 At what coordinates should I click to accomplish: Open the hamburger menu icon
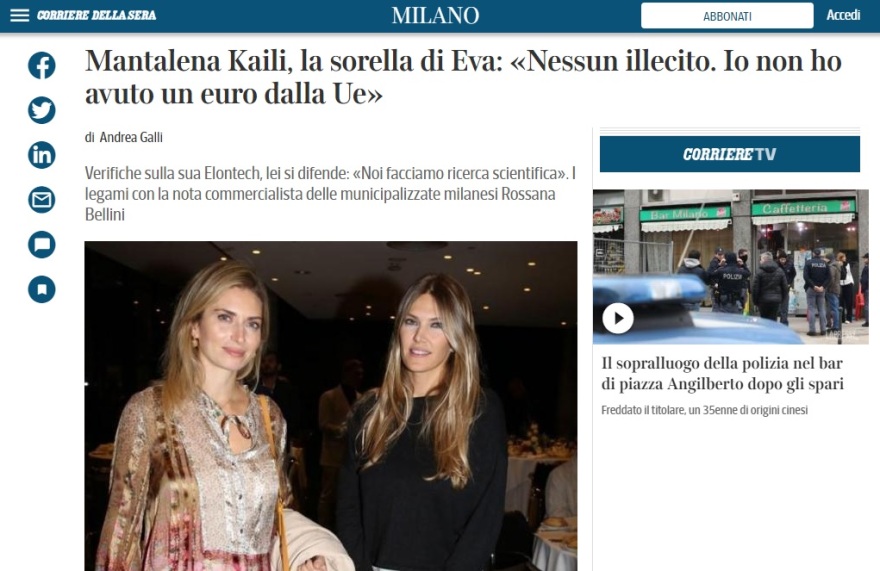tap(19, 15)
